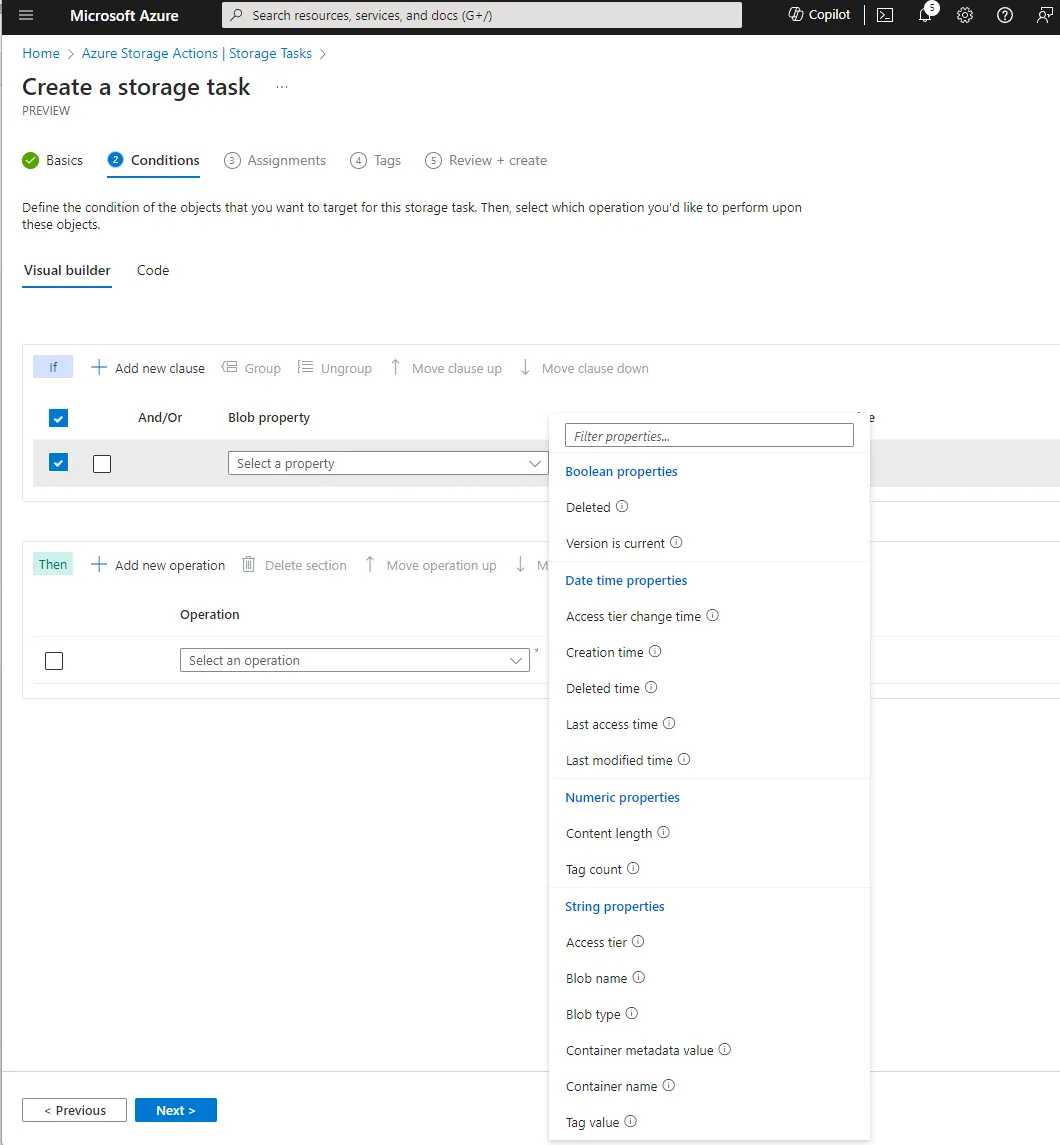Click the Microsoft Azure logo text
The width and height of the screenshot is (1060, 1145).
click(x=124, y=15)
